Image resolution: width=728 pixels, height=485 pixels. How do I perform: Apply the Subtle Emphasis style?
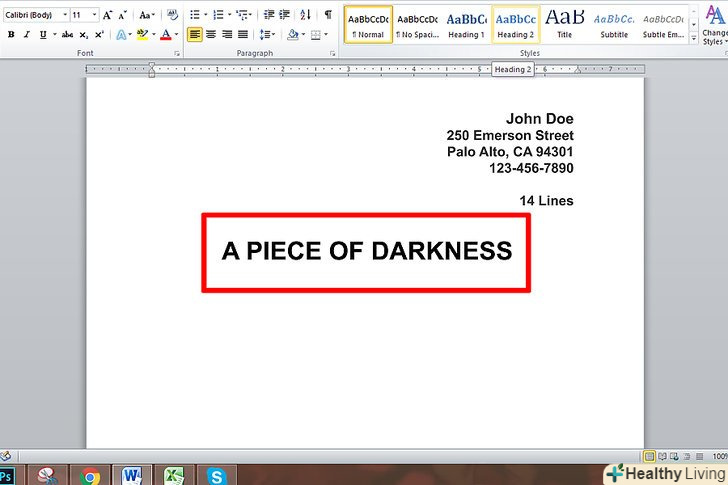pyautogui.click(x=663, y=25)
